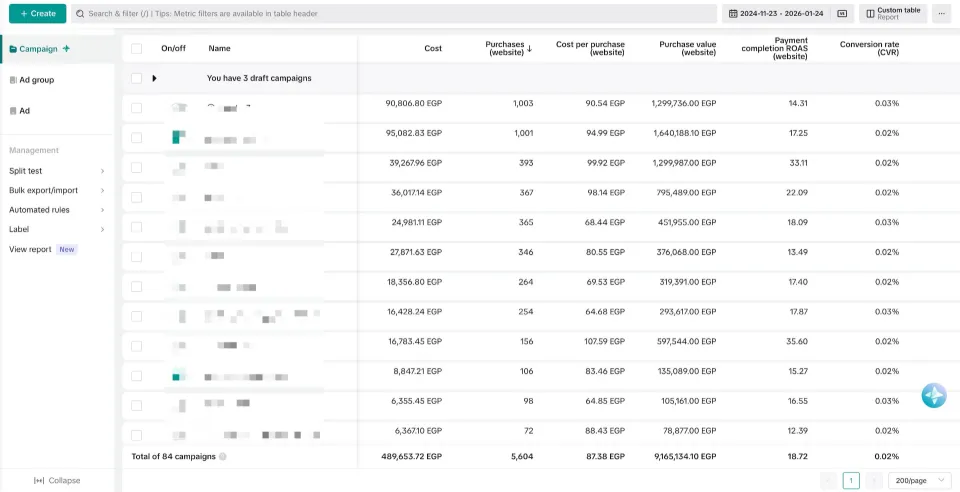Click the square icon beside the date range
960x492 pixels.
coord(842,13)
